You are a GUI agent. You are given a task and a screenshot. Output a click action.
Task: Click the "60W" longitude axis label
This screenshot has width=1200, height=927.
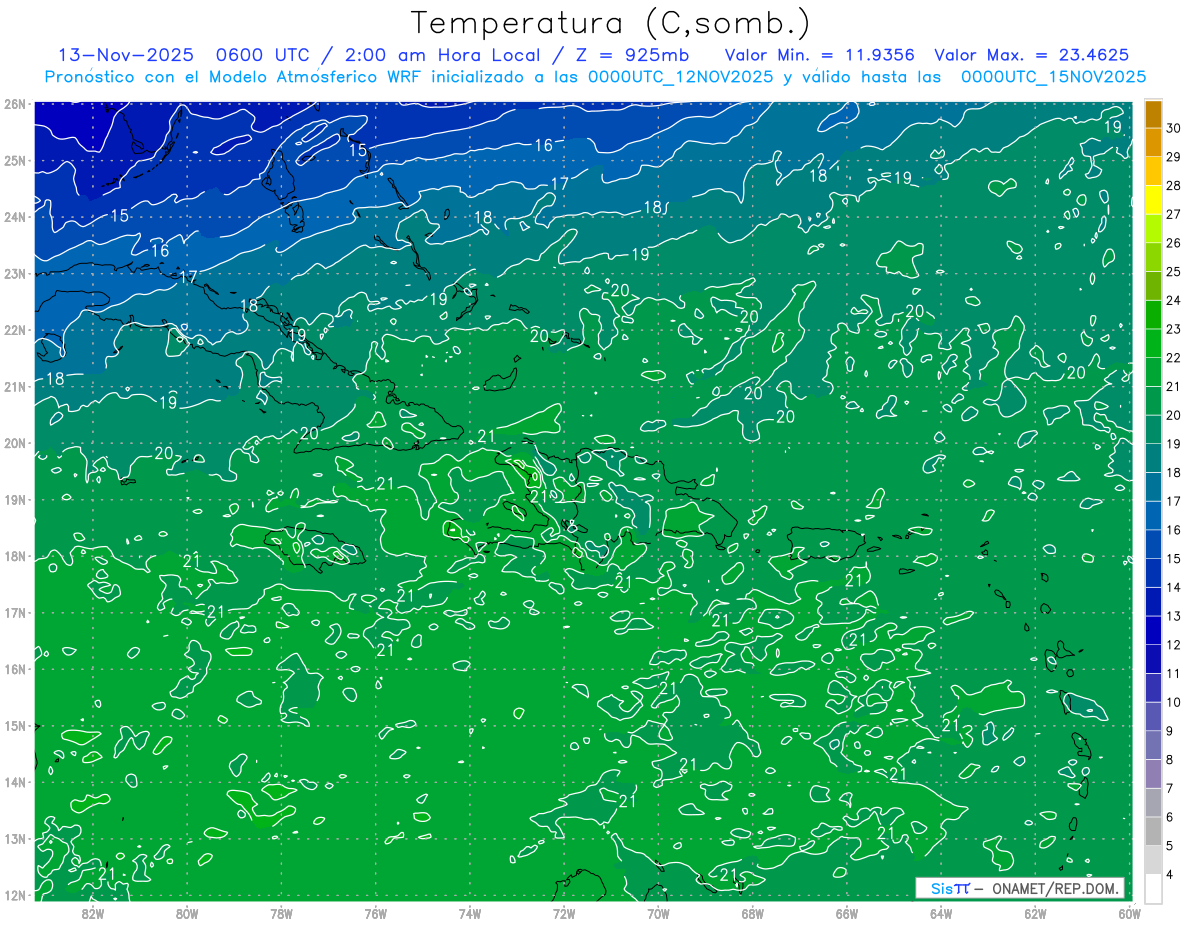[1129, 913]
